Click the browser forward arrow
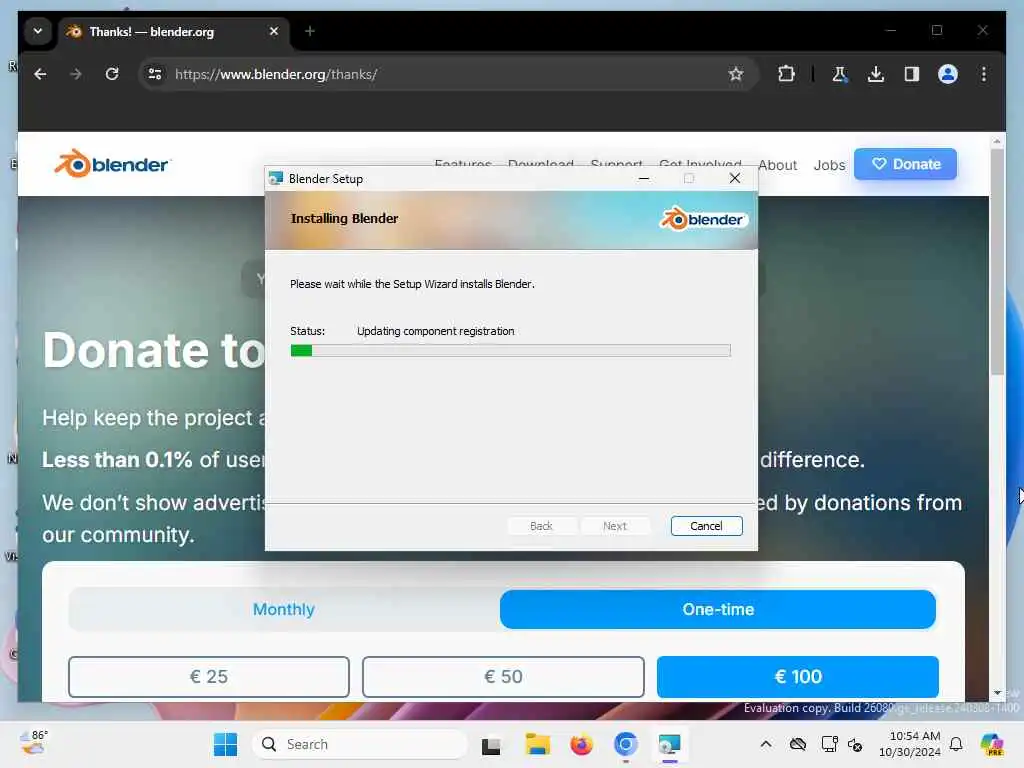This screenshot has height=768, width=1024. (76, 74)
